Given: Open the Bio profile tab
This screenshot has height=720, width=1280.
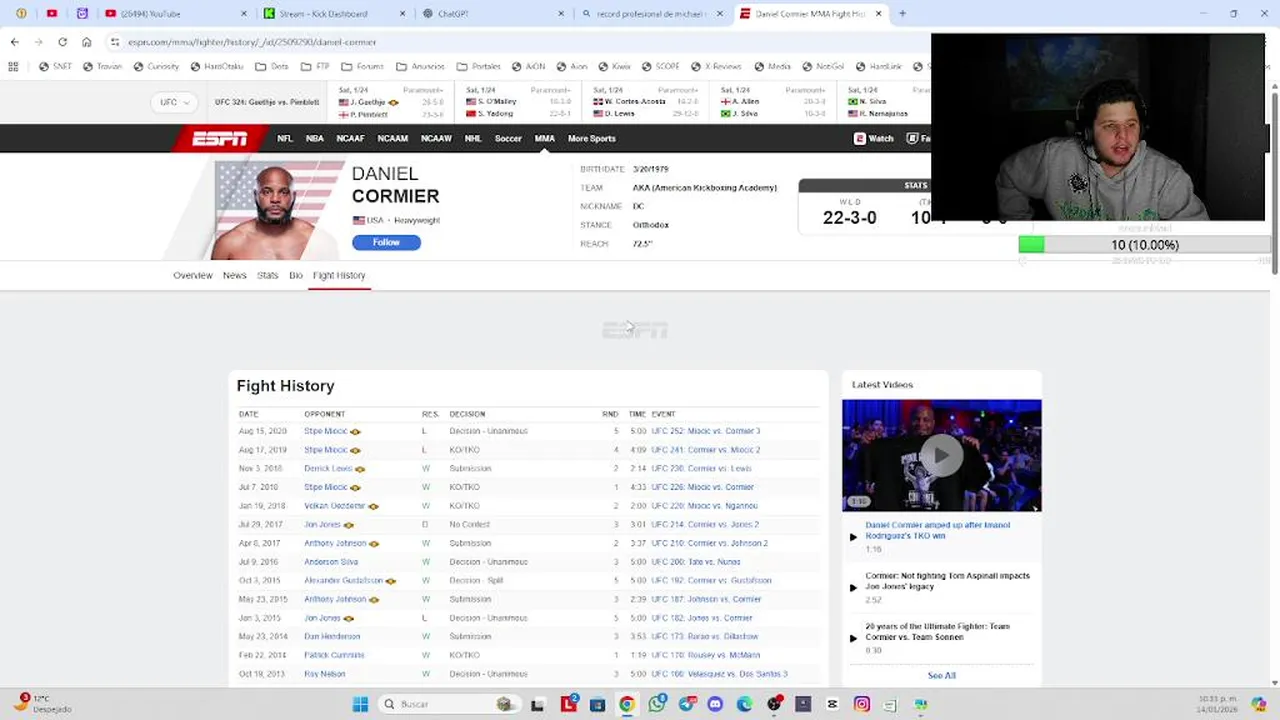Looking at the screenshot, I should coord(296,275).
